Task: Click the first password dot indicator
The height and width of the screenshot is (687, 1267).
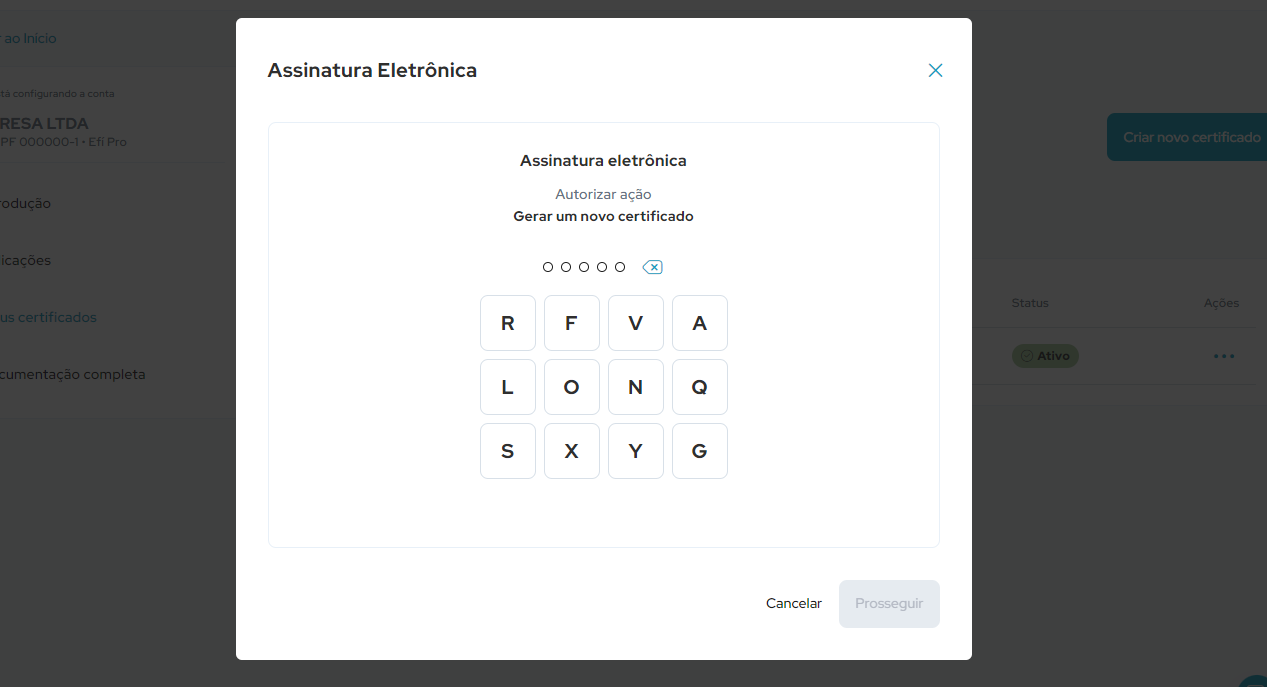Action: tap(547, 267)
